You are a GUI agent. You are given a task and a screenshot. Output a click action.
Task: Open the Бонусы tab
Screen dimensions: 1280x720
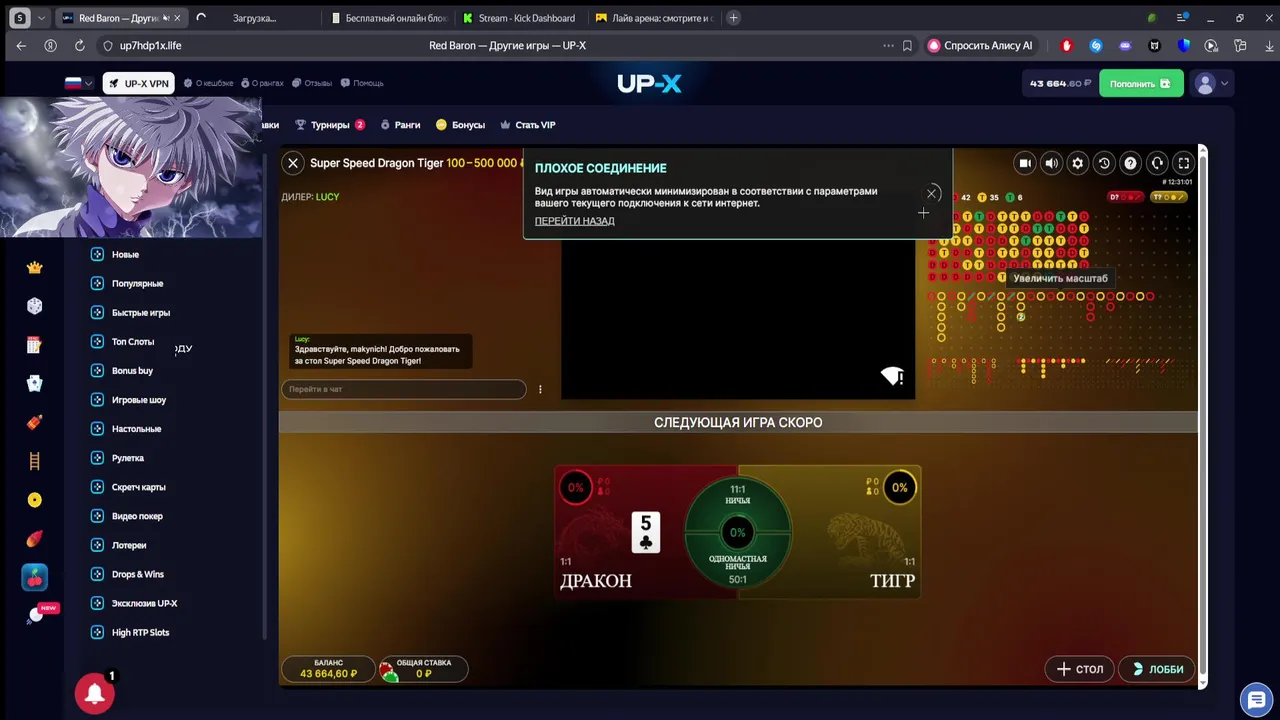click(460, 125)
